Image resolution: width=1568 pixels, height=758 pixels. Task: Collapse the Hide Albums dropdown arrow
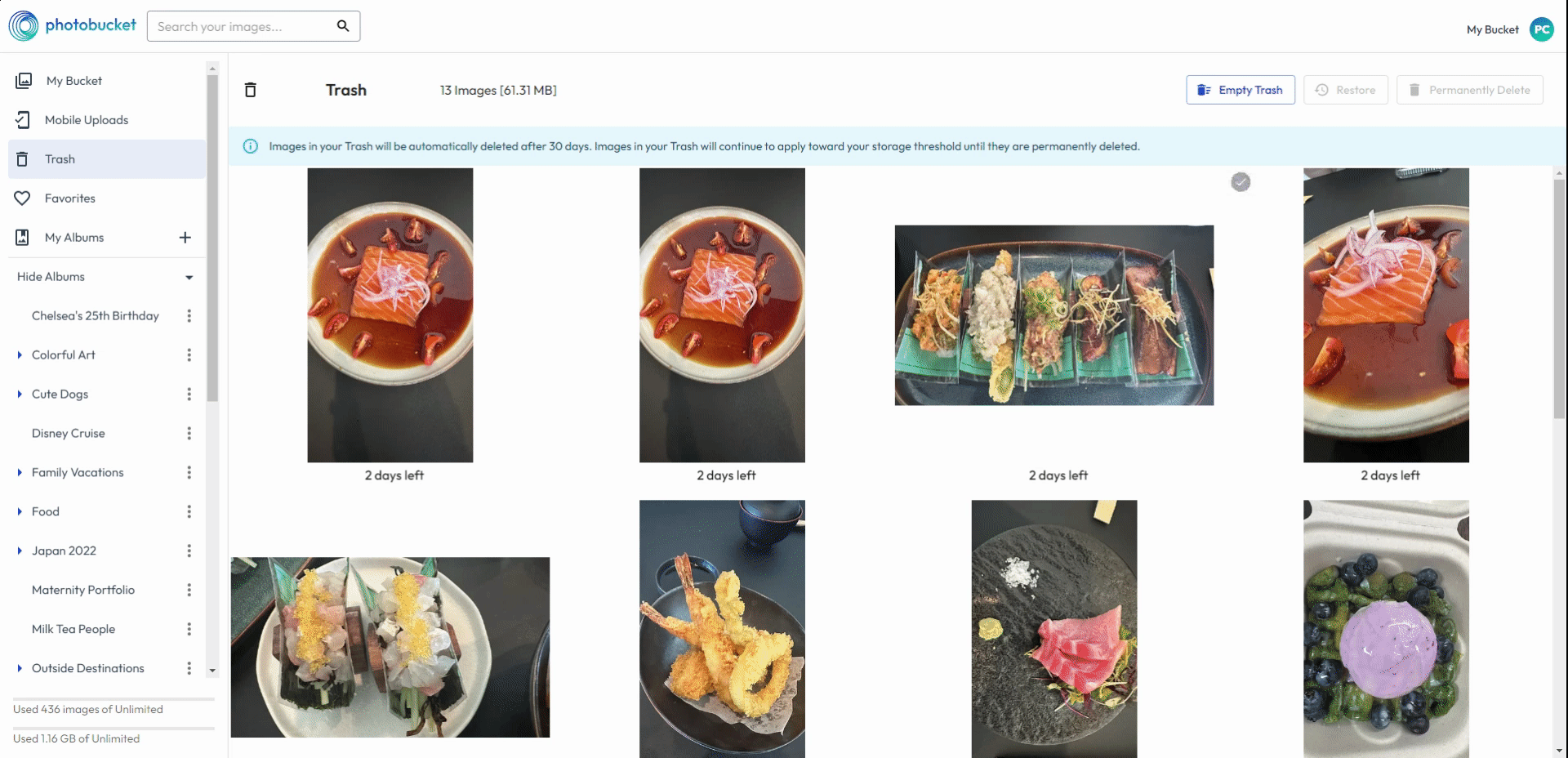point(189,278)
